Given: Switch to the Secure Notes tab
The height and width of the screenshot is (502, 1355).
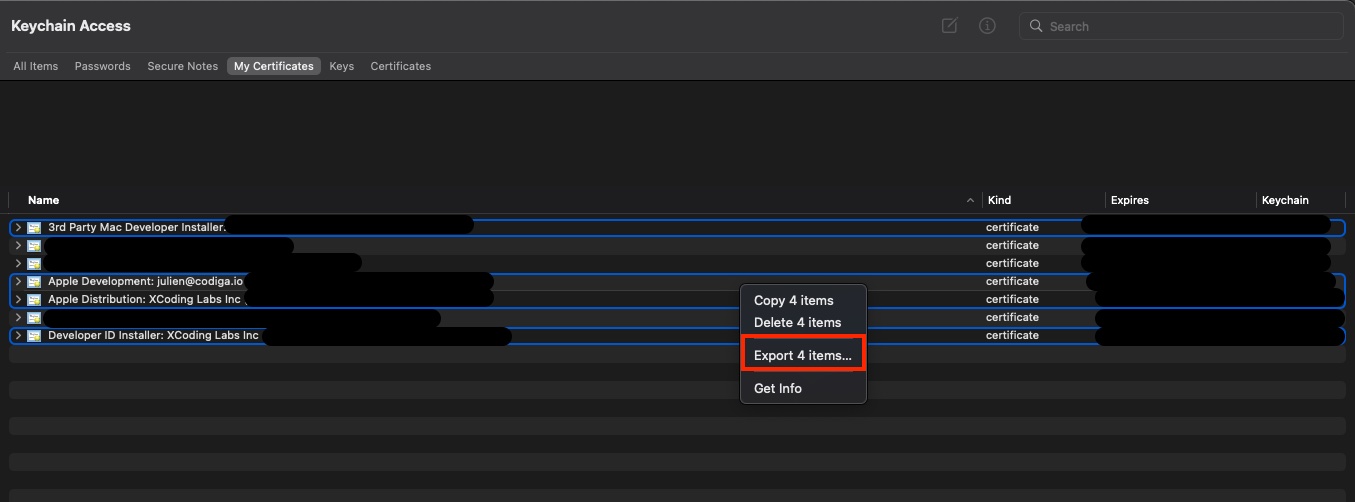Looking at the screenshot, I should [182, 66].
